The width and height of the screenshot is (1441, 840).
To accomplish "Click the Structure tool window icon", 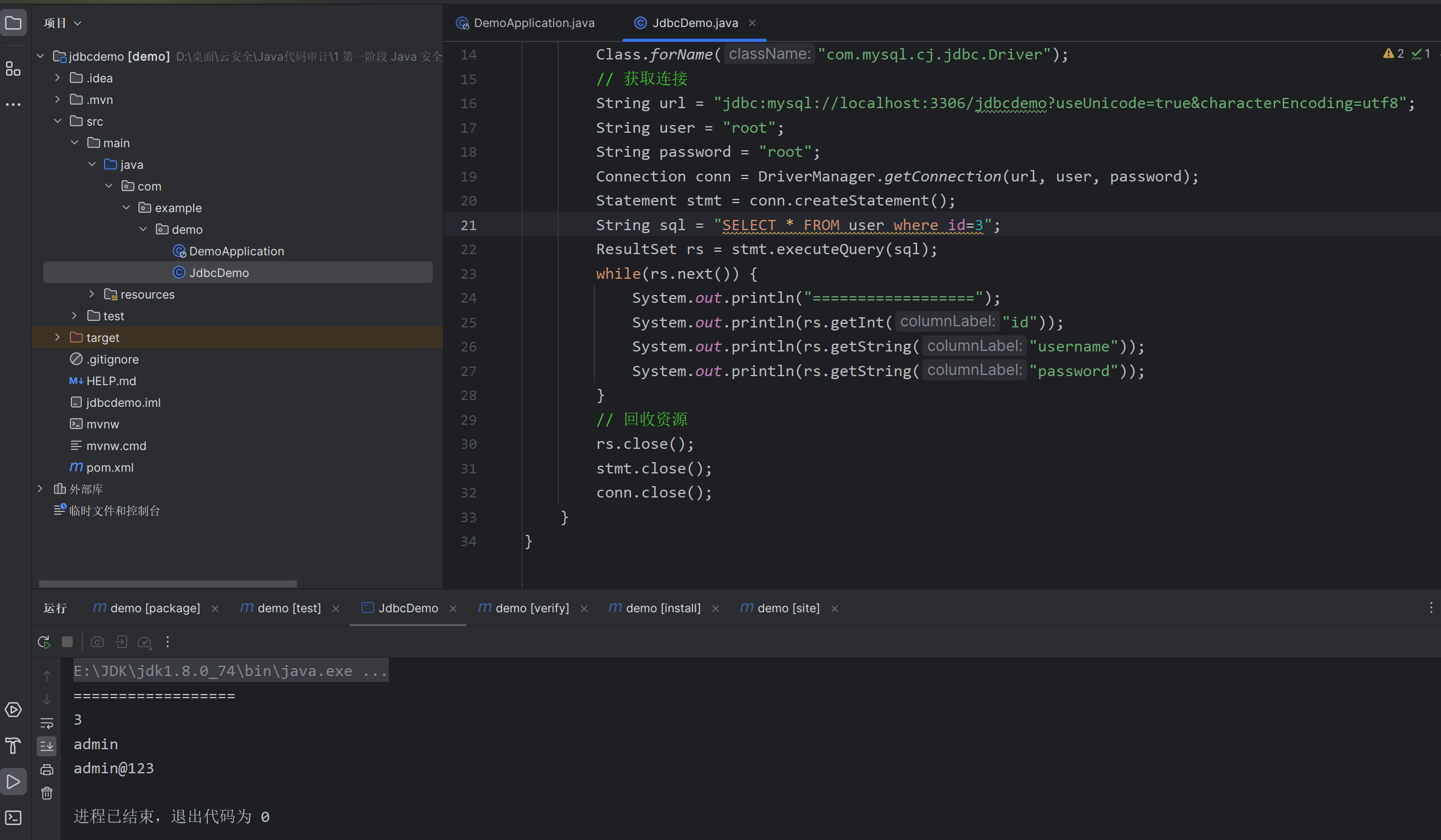I will 13,68.
